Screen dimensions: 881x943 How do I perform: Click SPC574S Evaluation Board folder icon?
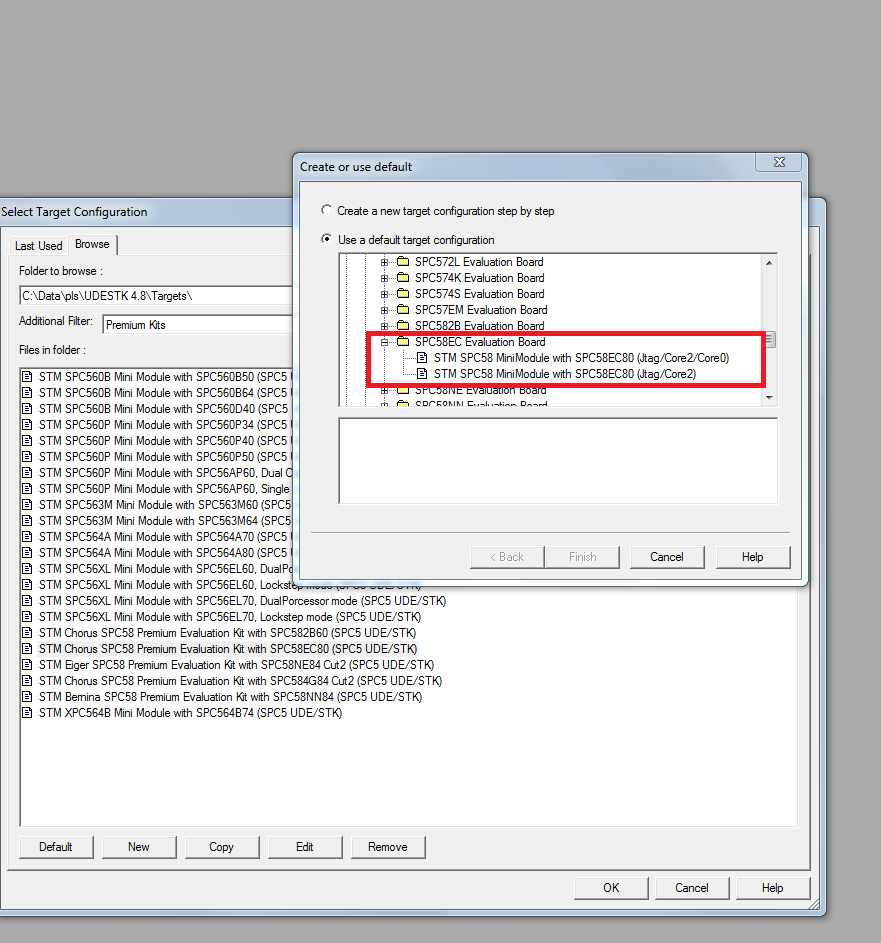(403, 293)
